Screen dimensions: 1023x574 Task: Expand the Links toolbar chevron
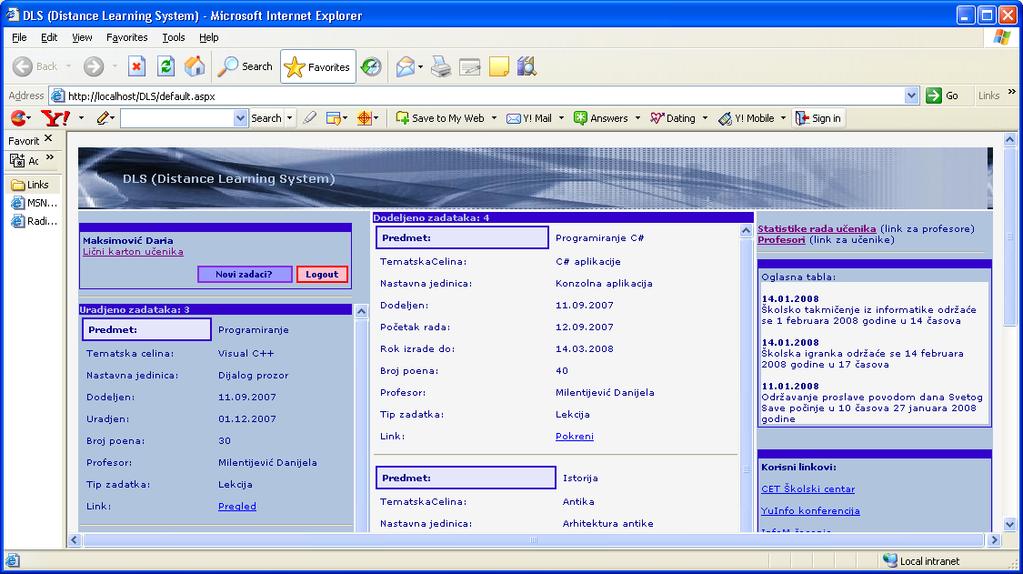(x=1012, y=92)
